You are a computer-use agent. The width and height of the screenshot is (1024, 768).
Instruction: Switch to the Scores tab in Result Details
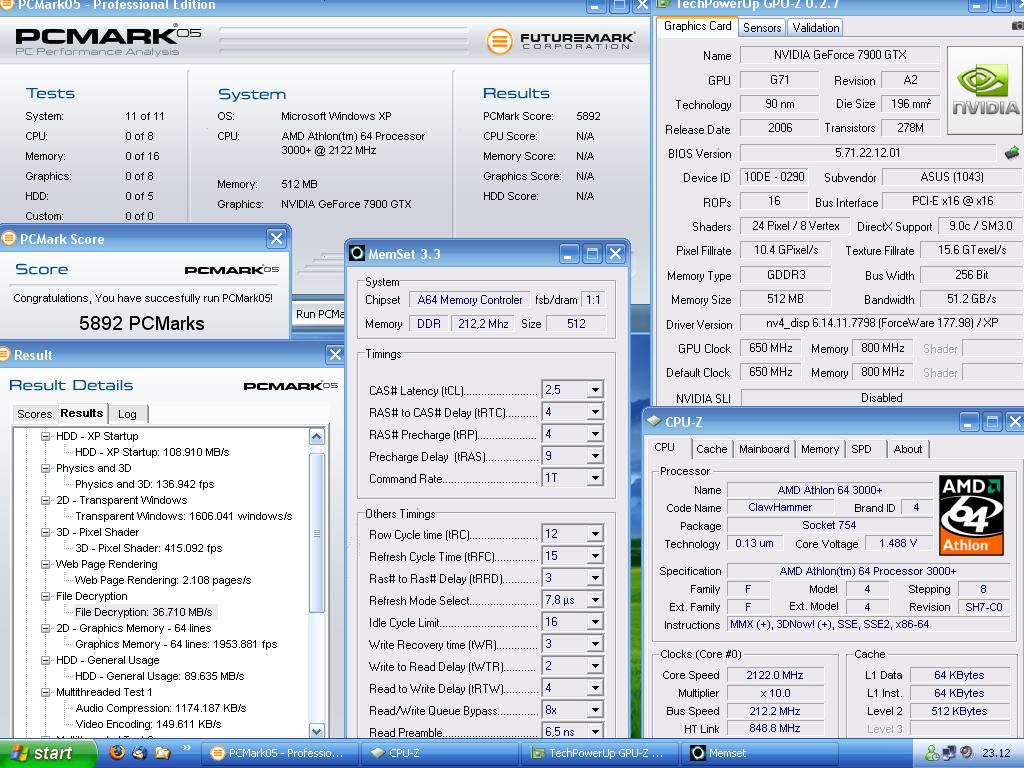(x=35, y=414)
